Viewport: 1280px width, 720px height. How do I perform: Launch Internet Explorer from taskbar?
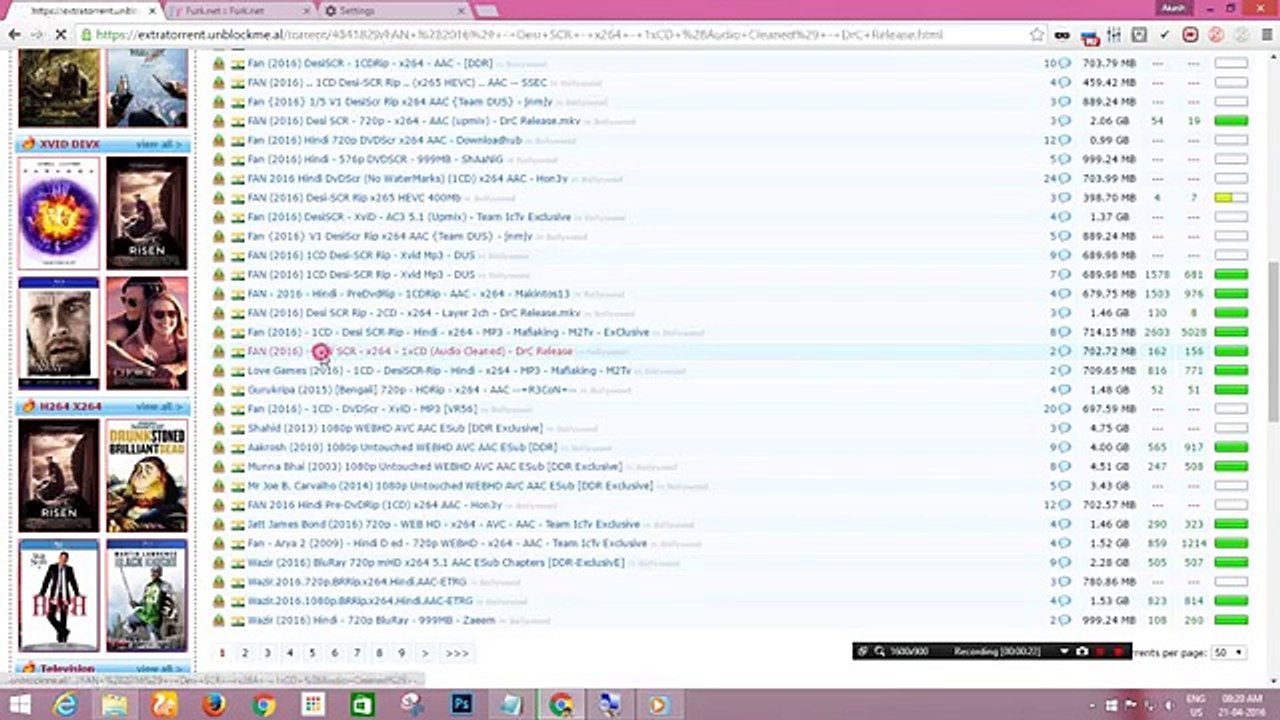[x=66, y=705]
